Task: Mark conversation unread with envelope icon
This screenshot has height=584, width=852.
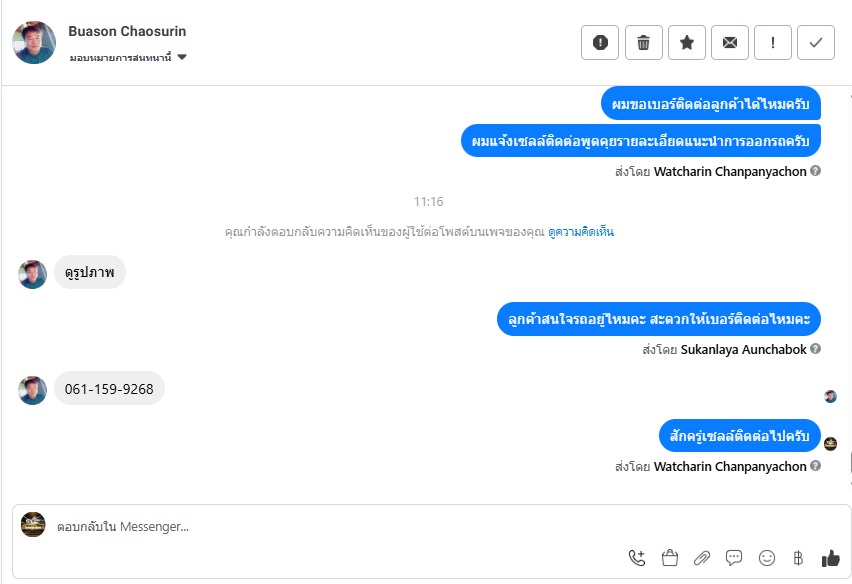Action: pyautogui.click(x=730, y=42)
